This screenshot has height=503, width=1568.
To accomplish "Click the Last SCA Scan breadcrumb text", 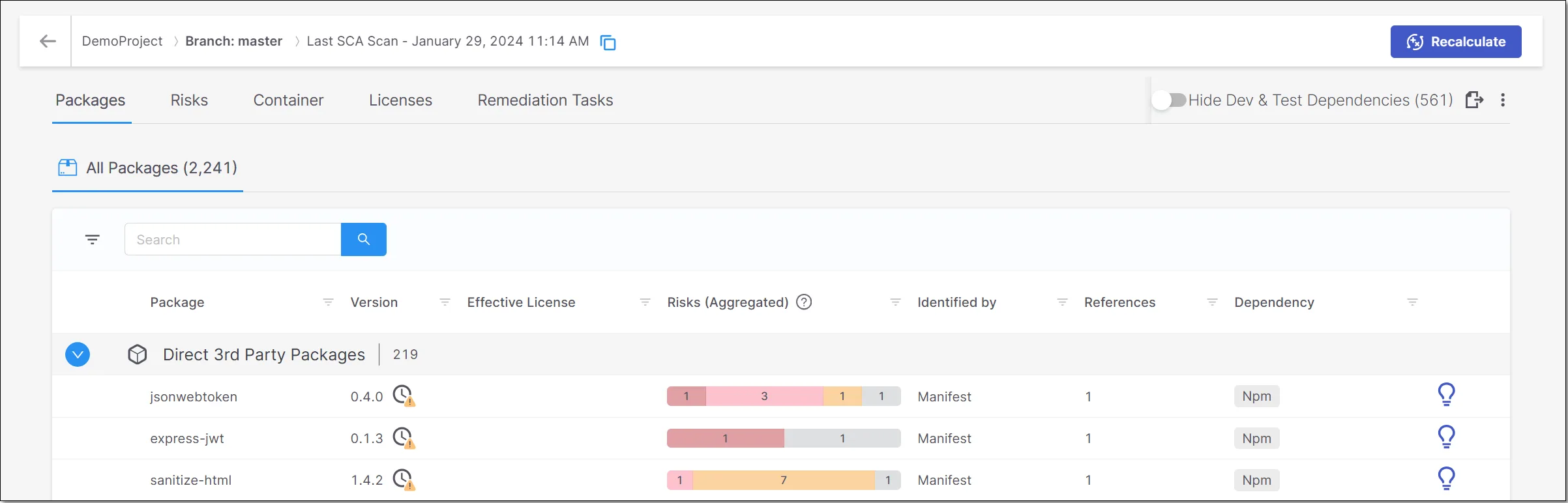I will [x=447, y=41].
